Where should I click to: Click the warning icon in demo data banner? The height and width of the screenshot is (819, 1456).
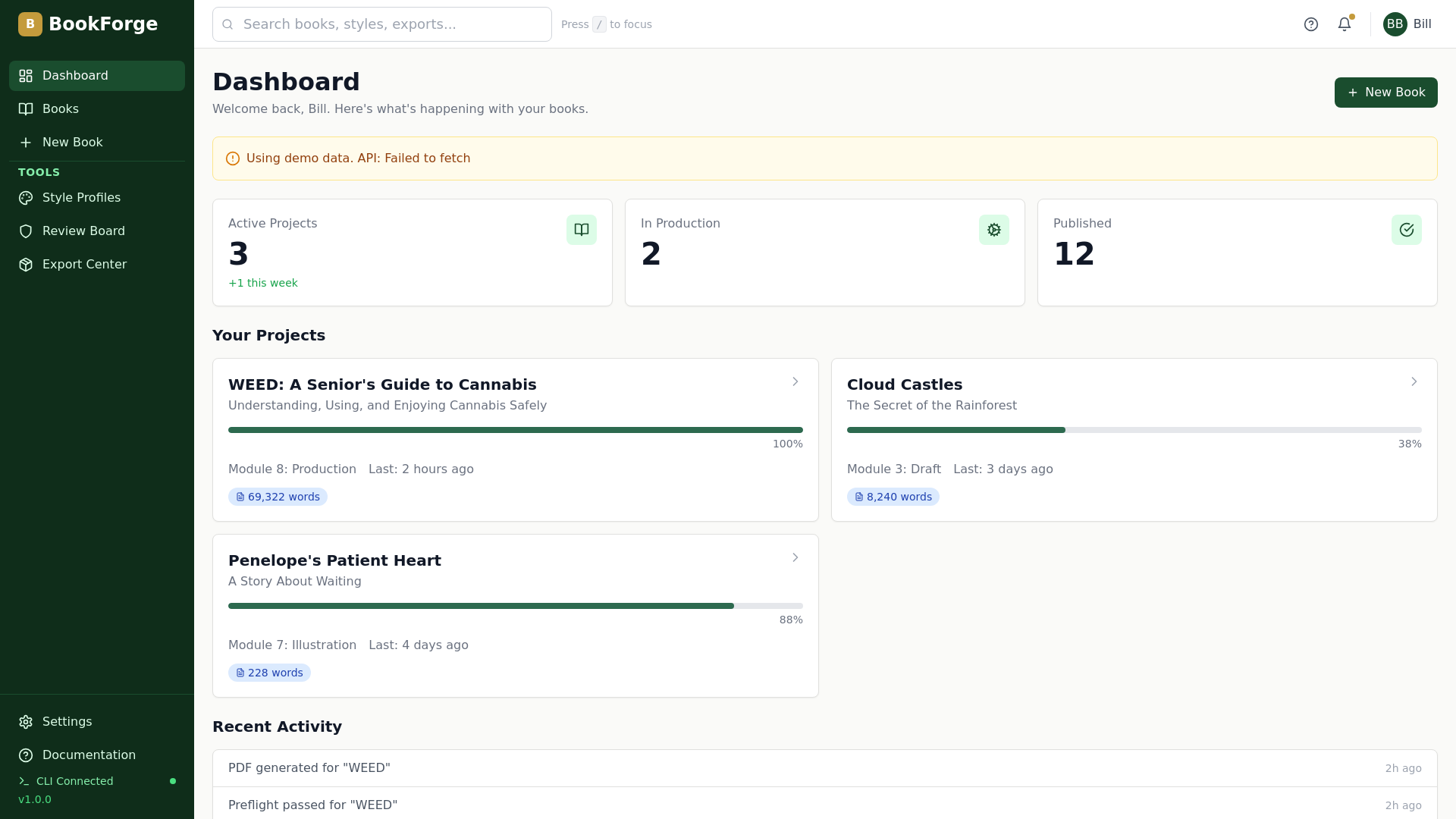pyautogui.click(x=233, y=158)
